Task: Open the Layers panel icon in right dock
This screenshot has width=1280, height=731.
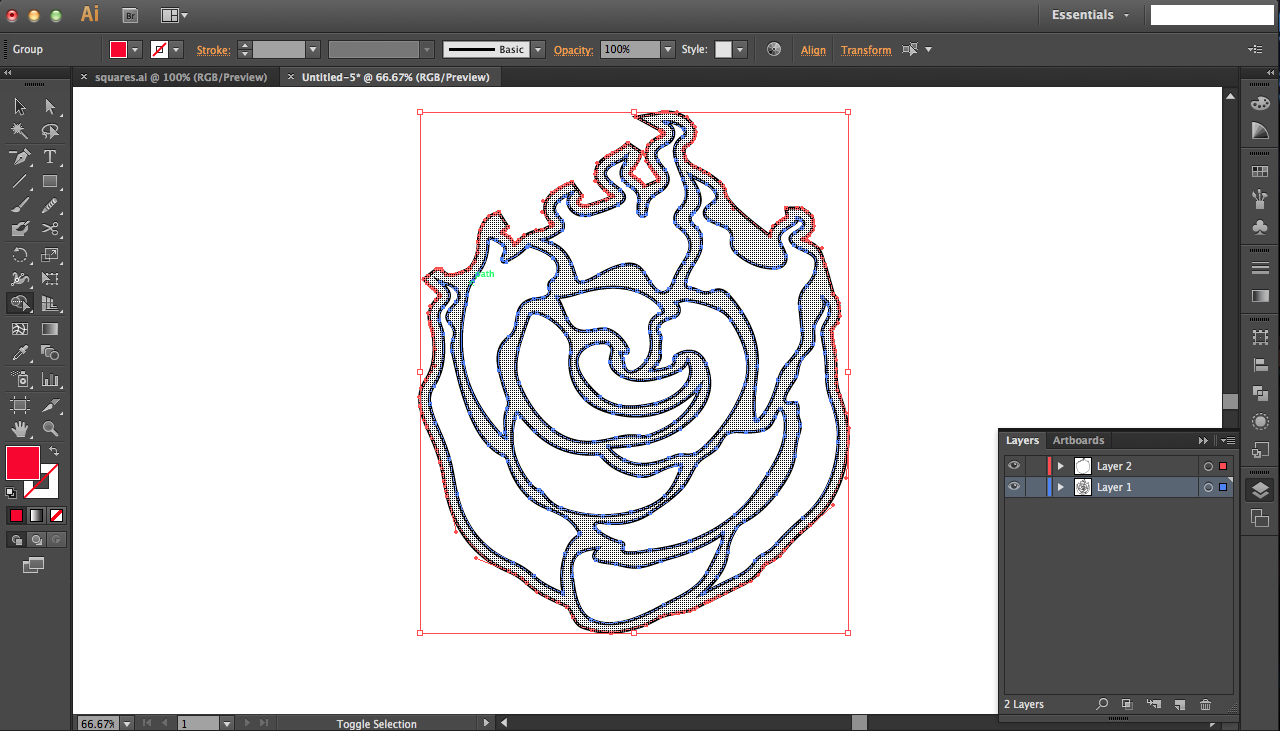Action: (x=1260, y=490)
